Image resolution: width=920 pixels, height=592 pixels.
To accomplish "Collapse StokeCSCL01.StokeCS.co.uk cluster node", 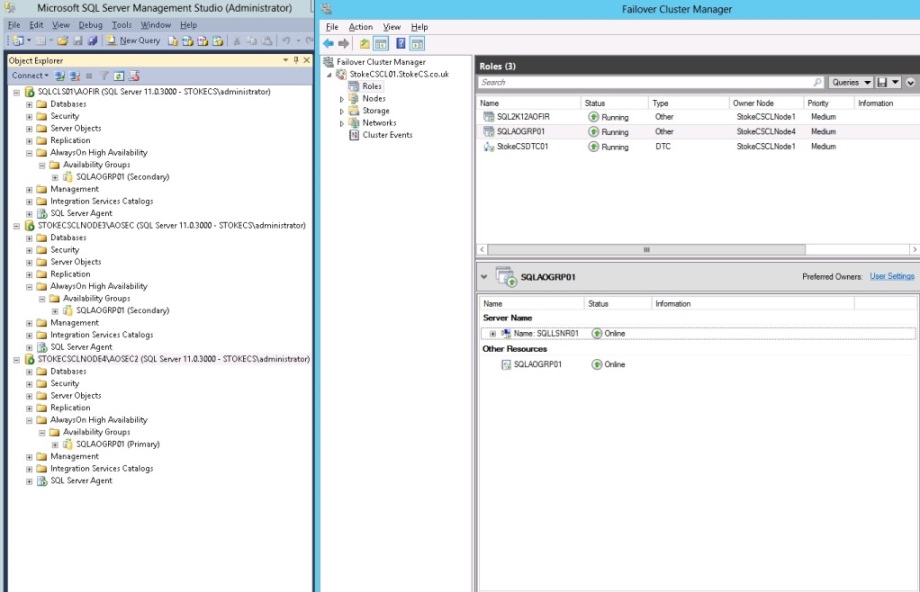I will 329,75.
